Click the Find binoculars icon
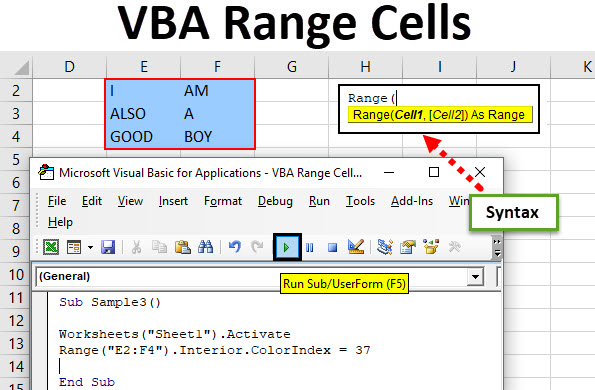 pyautogui.click(x=205, y=247)
